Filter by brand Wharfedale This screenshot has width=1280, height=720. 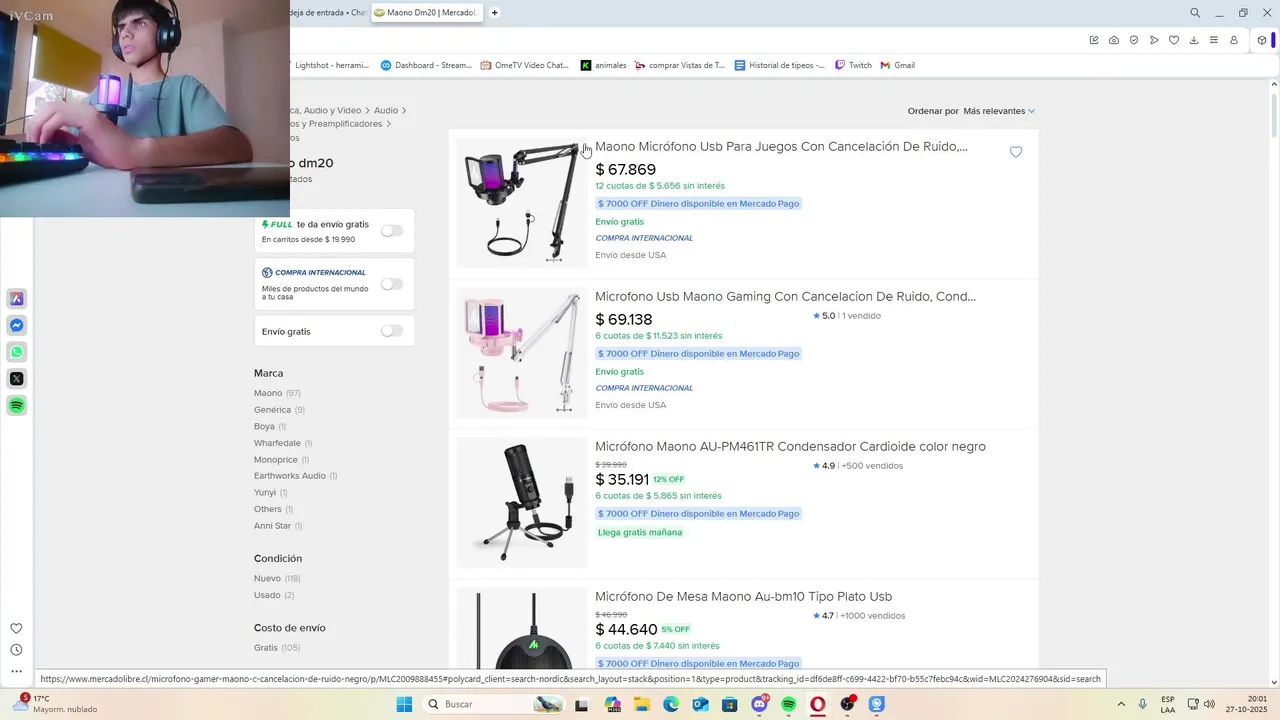coord(283,443)
